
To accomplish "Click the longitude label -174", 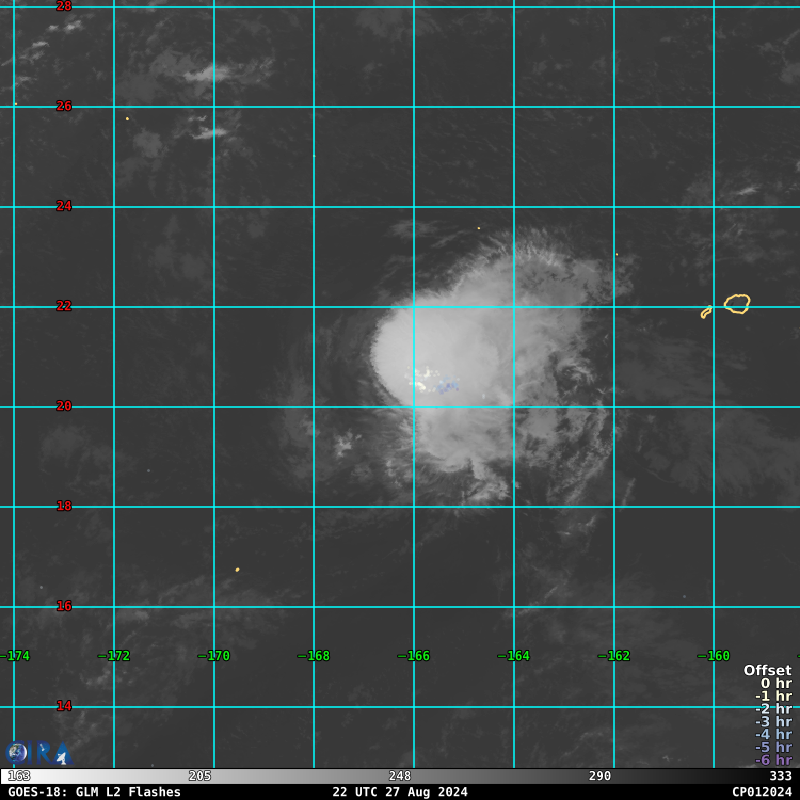I will [x=15, y=656].
